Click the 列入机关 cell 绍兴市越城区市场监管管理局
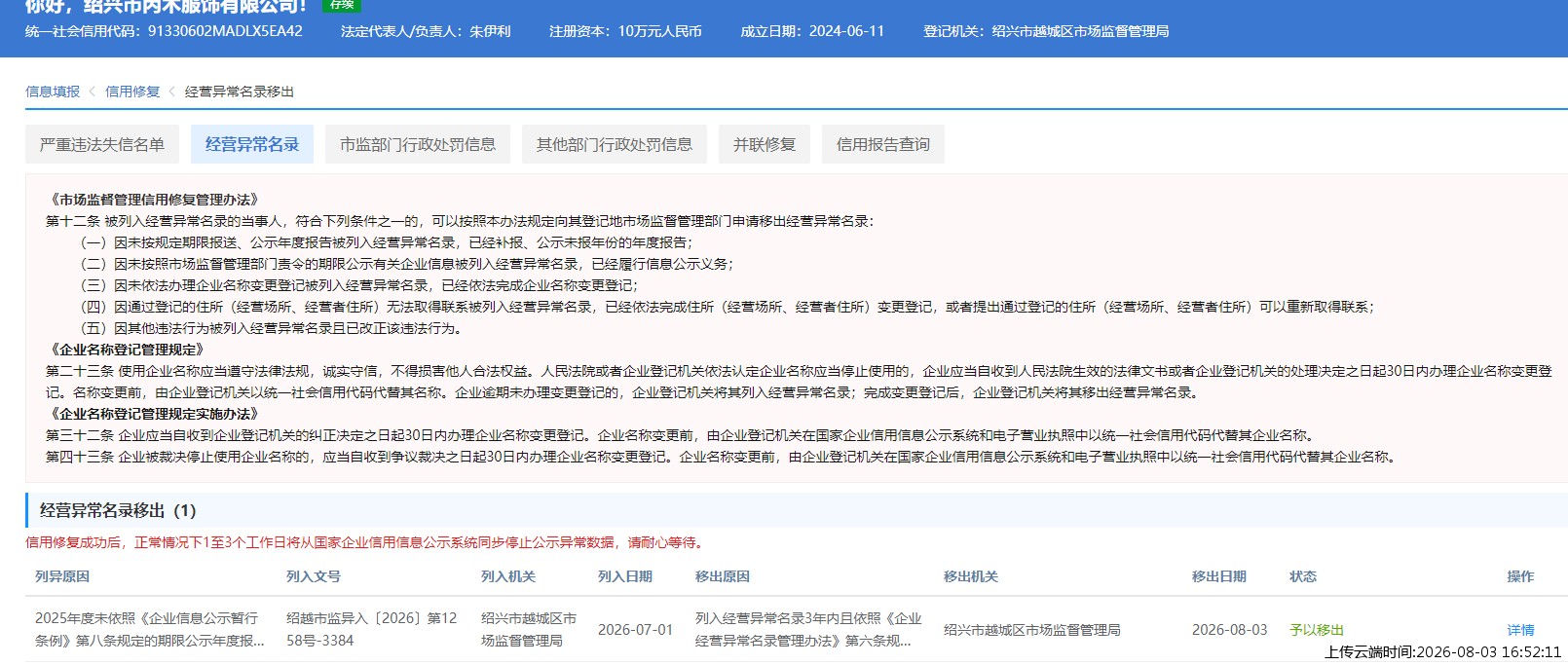The height and width of the screenshot is (665, 1568). click(529, 629)
